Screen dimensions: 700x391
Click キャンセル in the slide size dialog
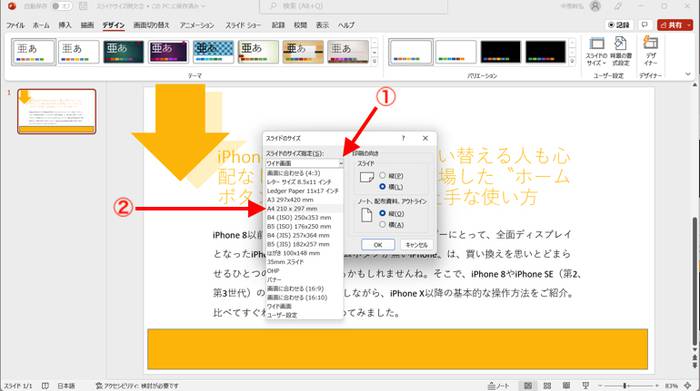point(417,245)
